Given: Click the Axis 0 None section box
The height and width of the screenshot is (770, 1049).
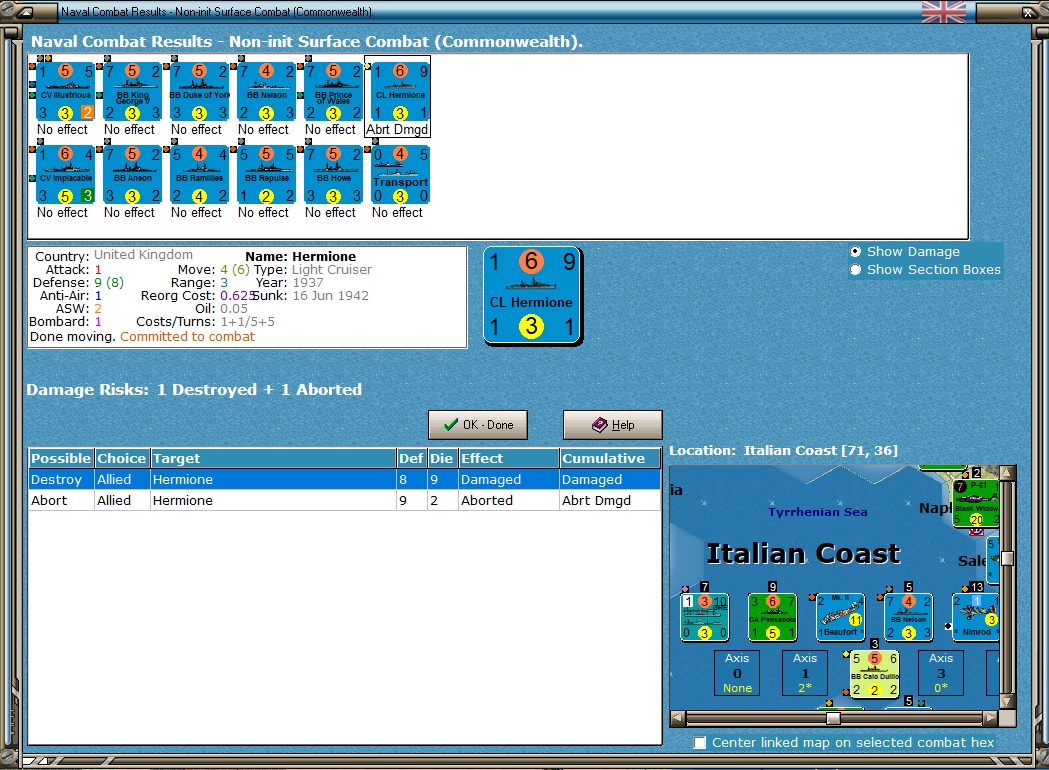Looking at the screenshot, I should coord(737,673).
